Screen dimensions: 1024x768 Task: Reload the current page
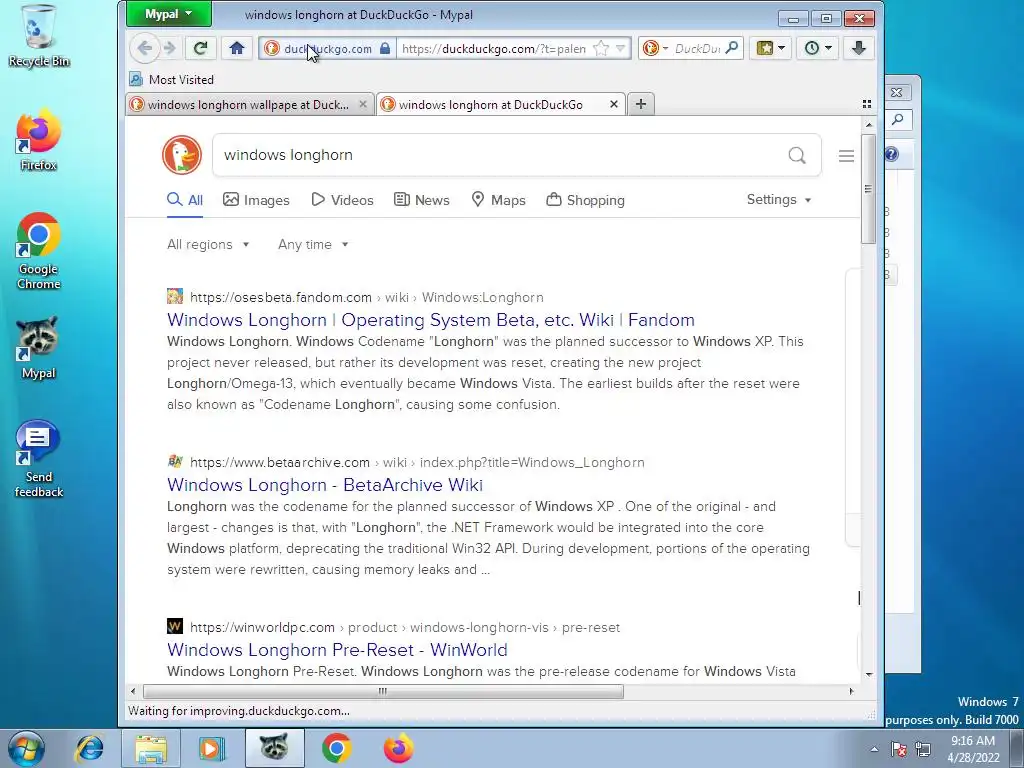[200, 48]
